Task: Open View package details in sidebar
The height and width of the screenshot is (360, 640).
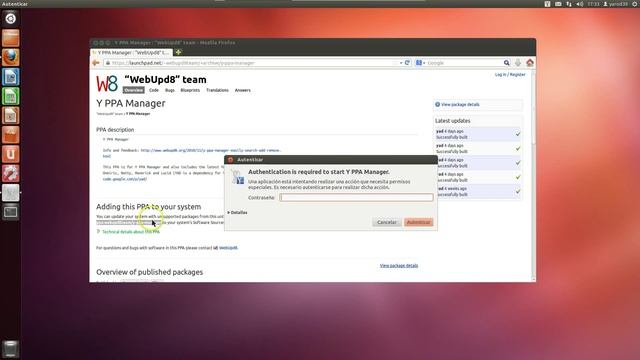Action: [x=460, y=105]
